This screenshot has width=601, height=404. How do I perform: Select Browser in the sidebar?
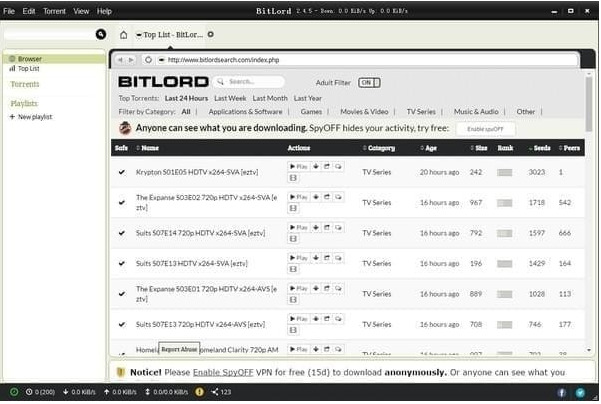tap(54, 59)
